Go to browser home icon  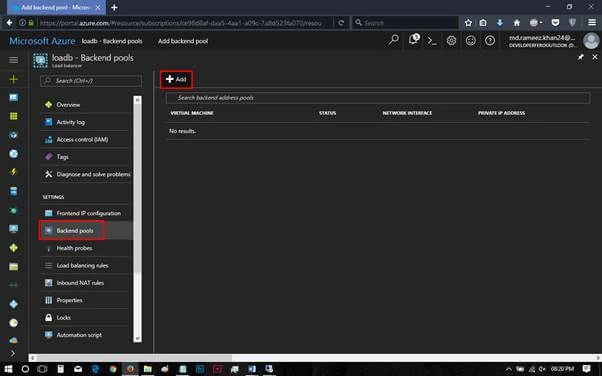(x=517, y=23)
